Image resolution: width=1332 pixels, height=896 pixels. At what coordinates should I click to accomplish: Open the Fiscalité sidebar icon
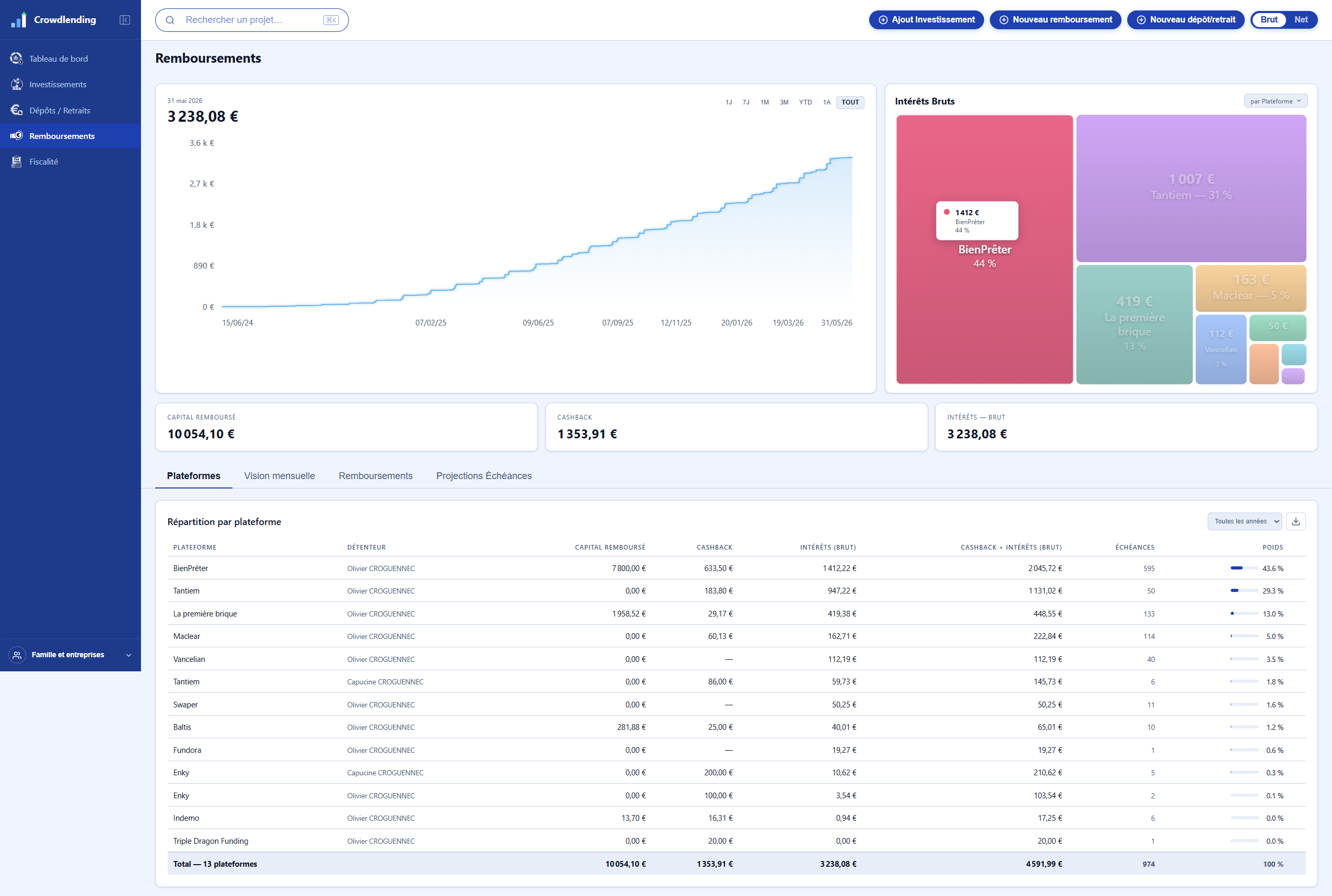coord(17,162)
